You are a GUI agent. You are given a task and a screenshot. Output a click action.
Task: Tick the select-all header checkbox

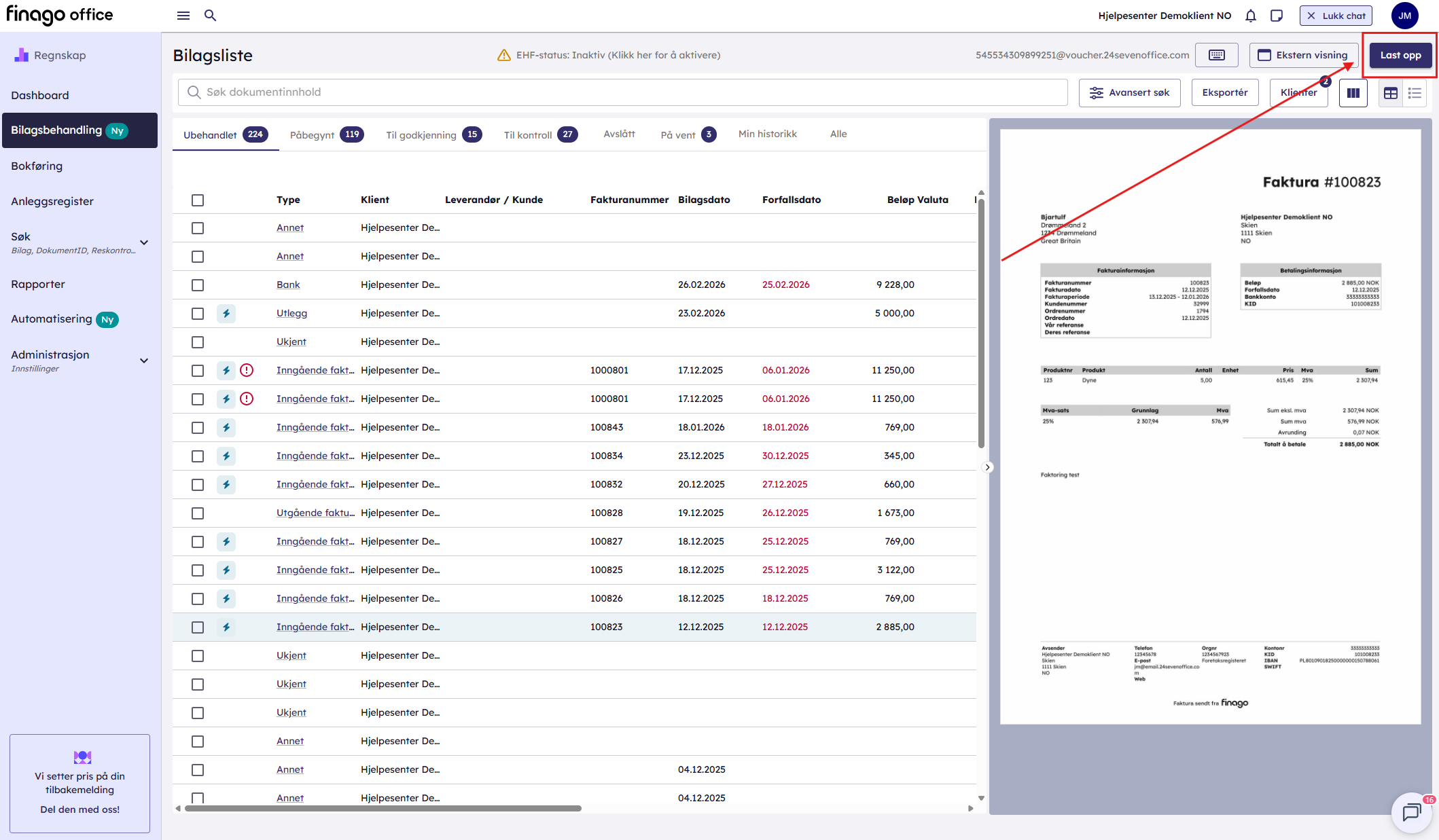tap(198, 200)
